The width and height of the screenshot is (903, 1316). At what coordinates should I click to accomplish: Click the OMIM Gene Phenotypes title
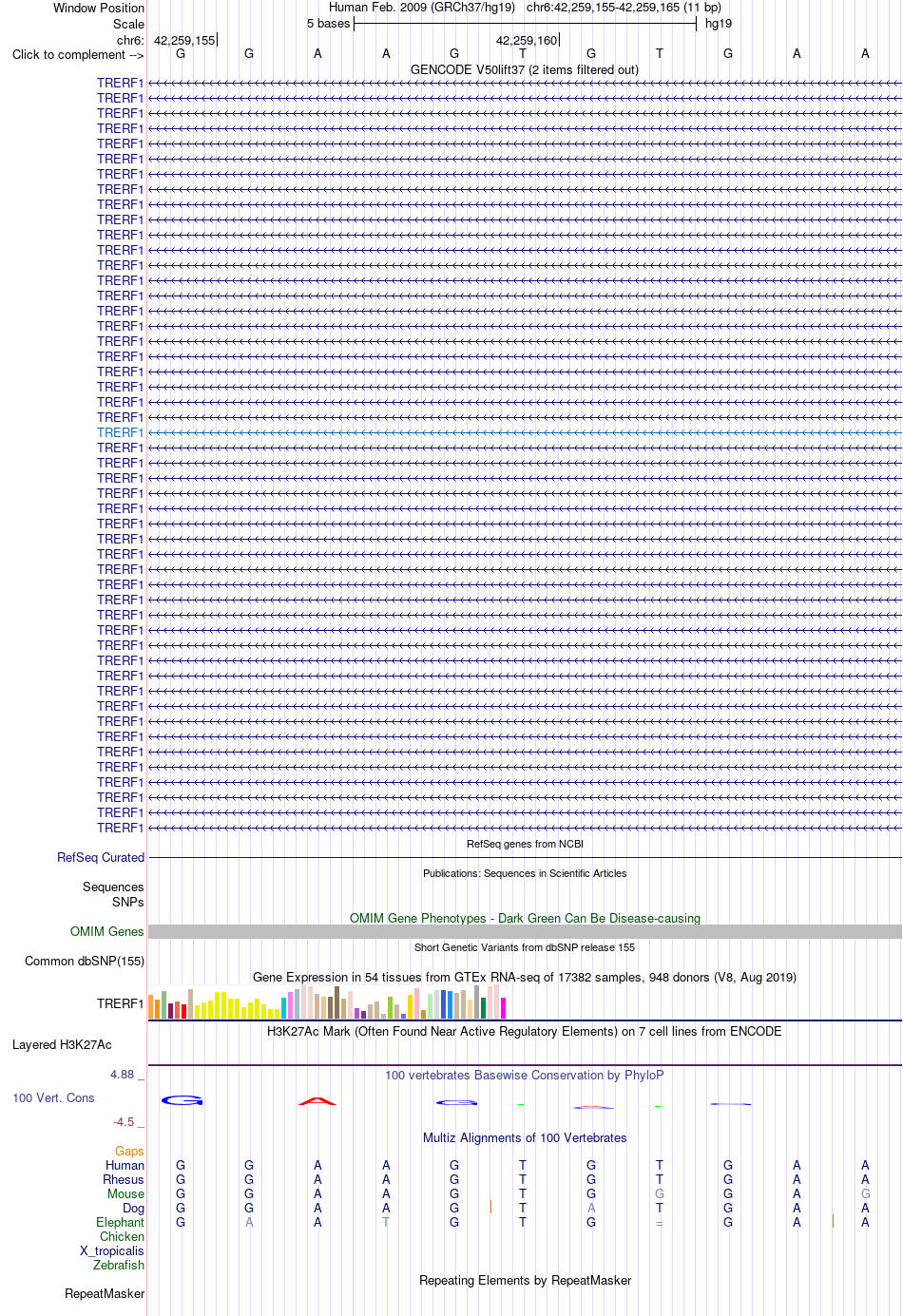tap(525, 918)
